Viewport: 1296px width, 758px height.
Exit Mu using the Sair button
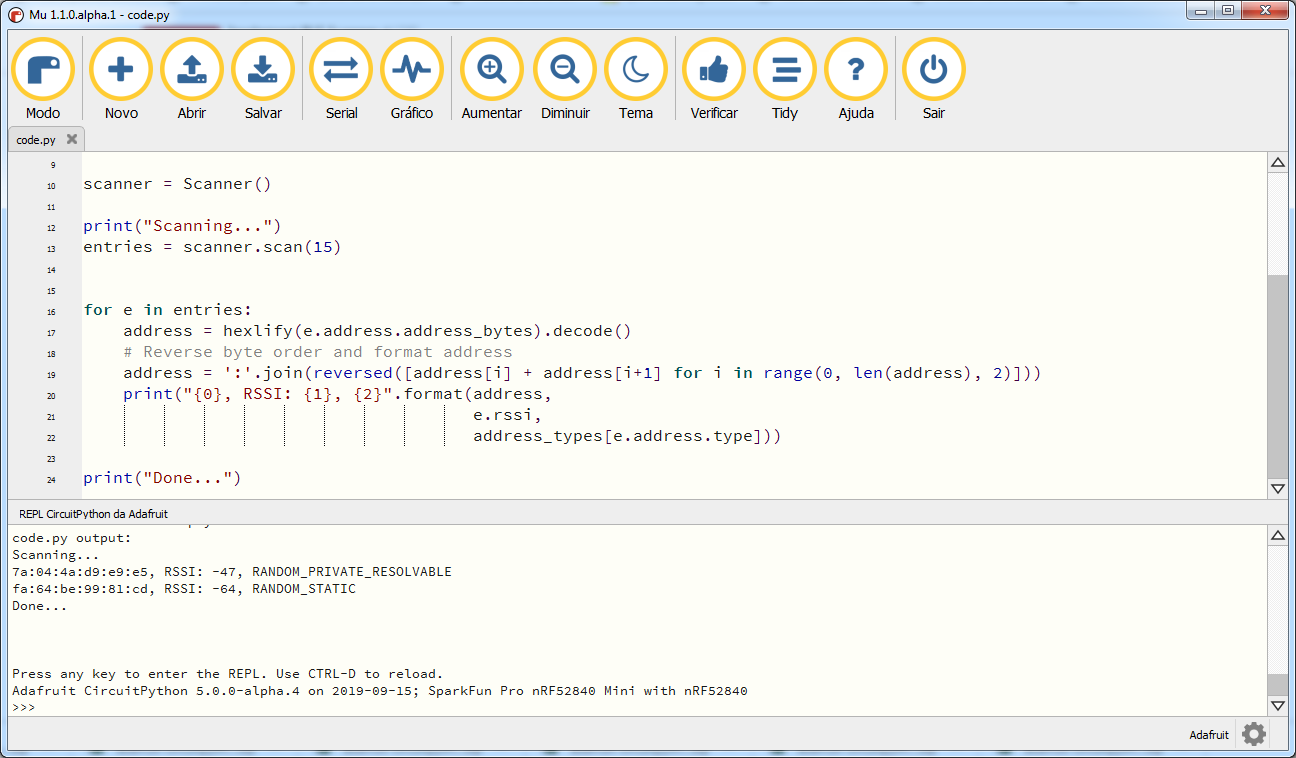[933, 68]
